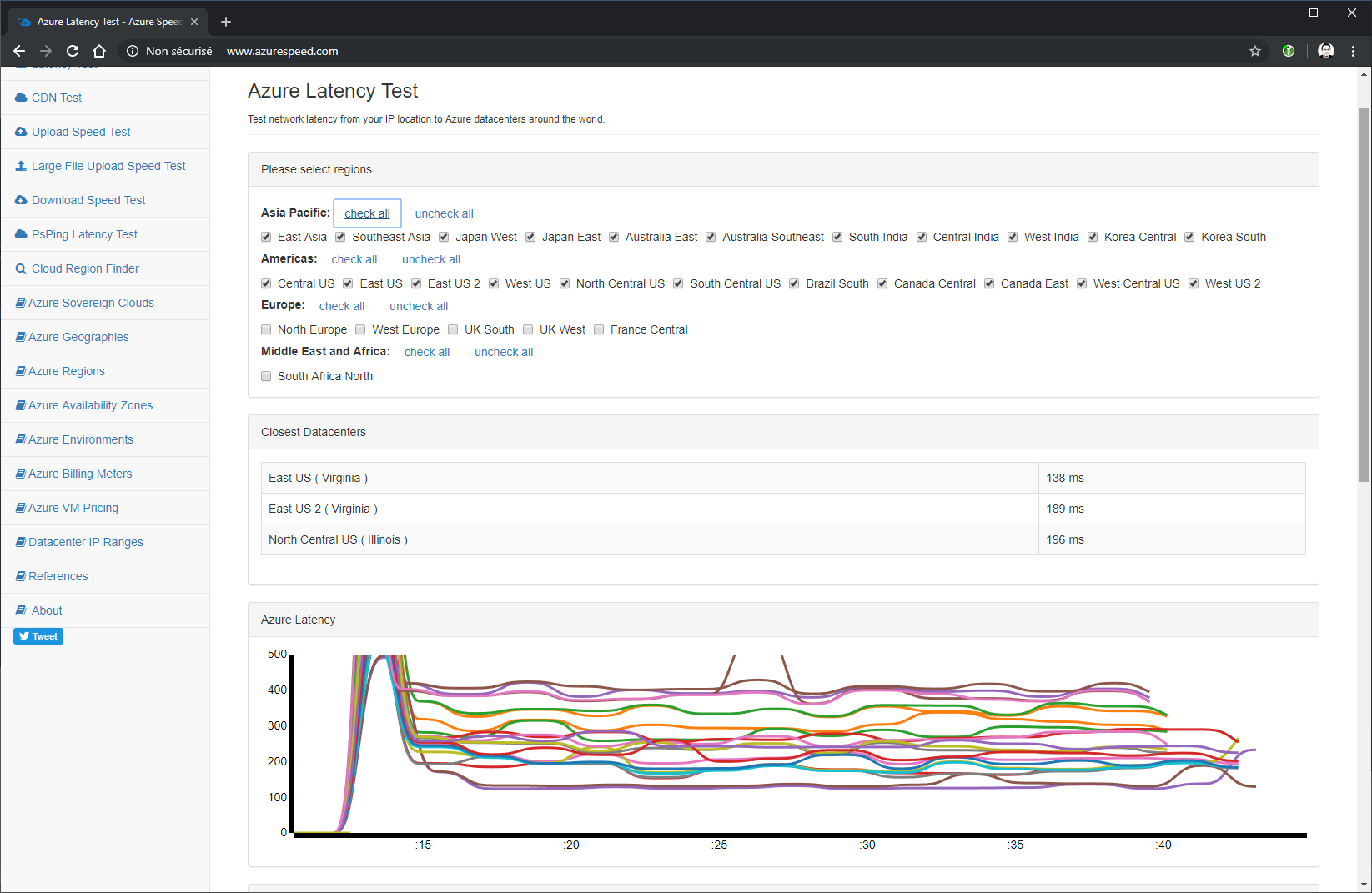Click scrollbar down arrow

[1364, 885]
